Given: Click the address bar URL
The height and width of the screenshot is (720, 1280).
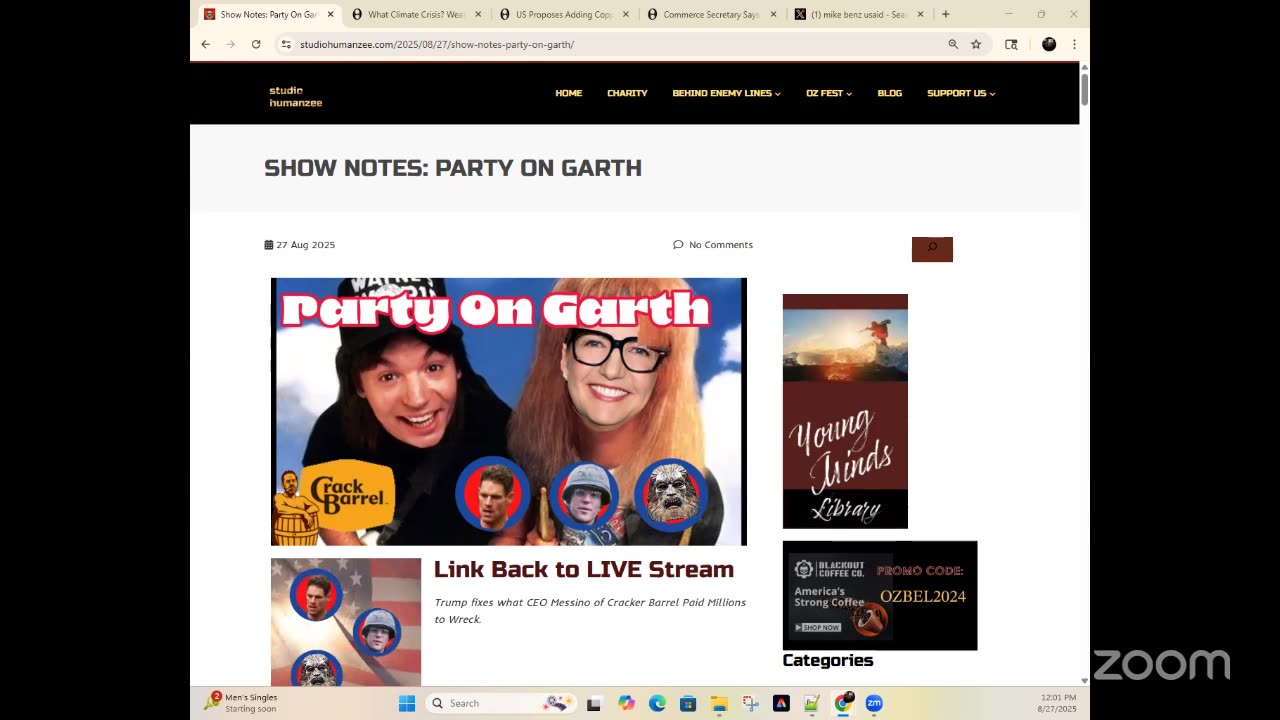Looking at the screenshot, I should 437,44.
